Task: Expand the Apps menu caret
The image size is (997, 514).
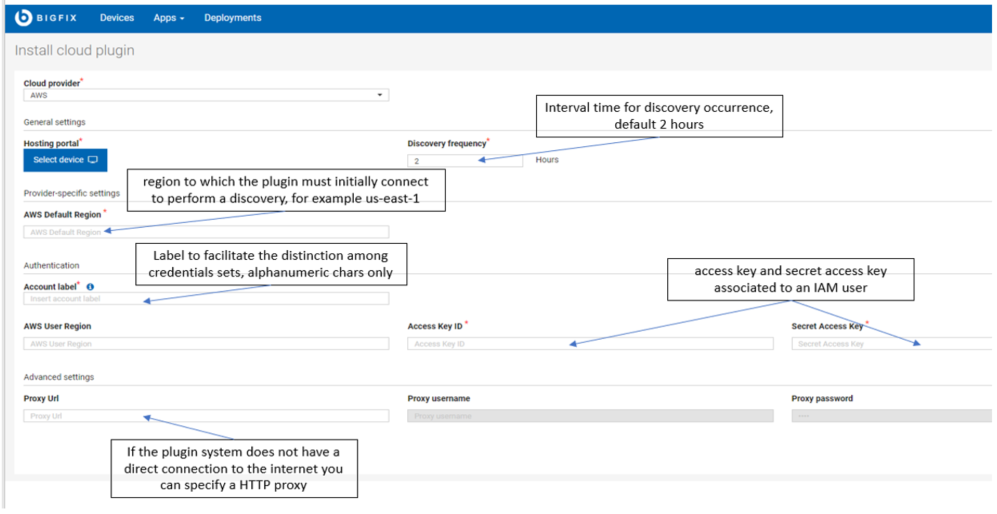Action: coord(182,18)
